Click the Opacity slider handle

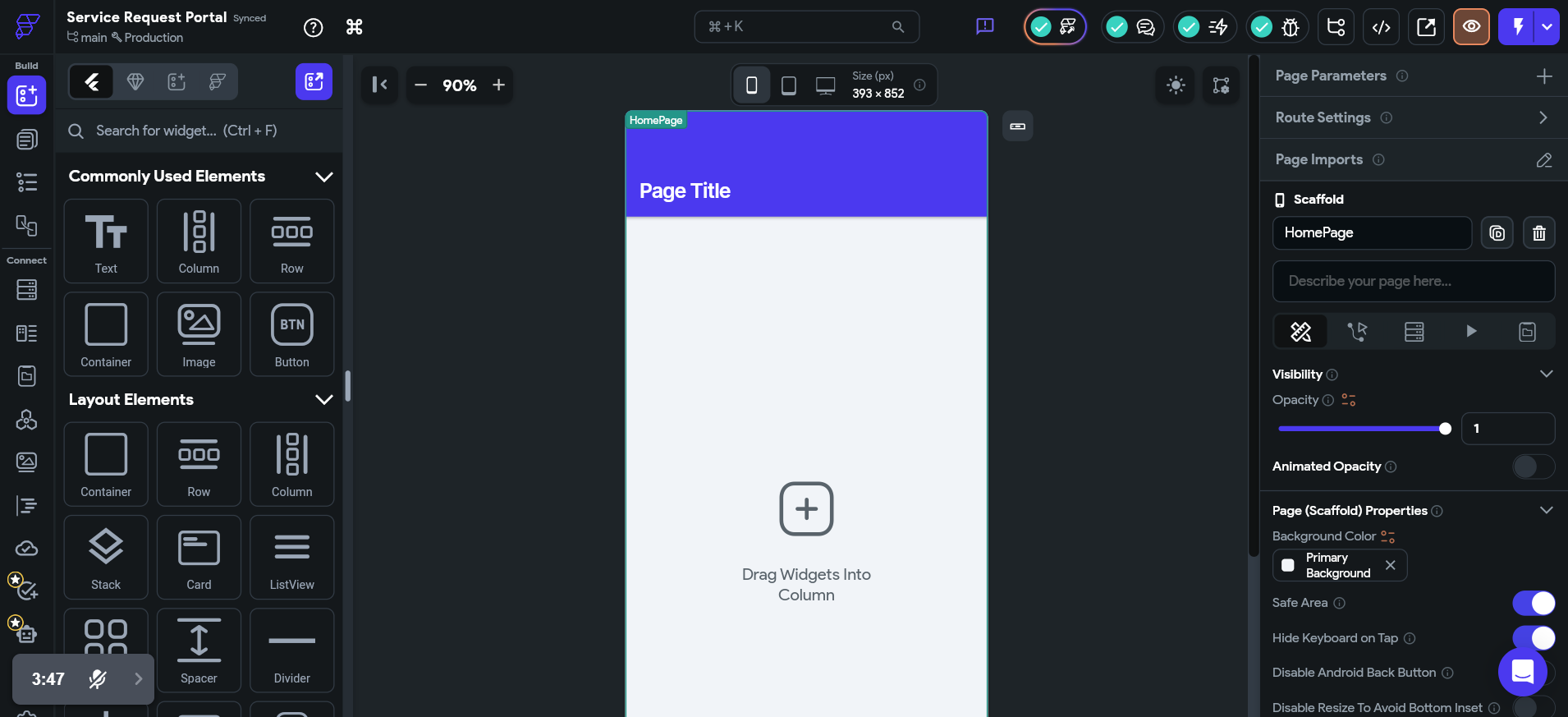coord(1445,429)
